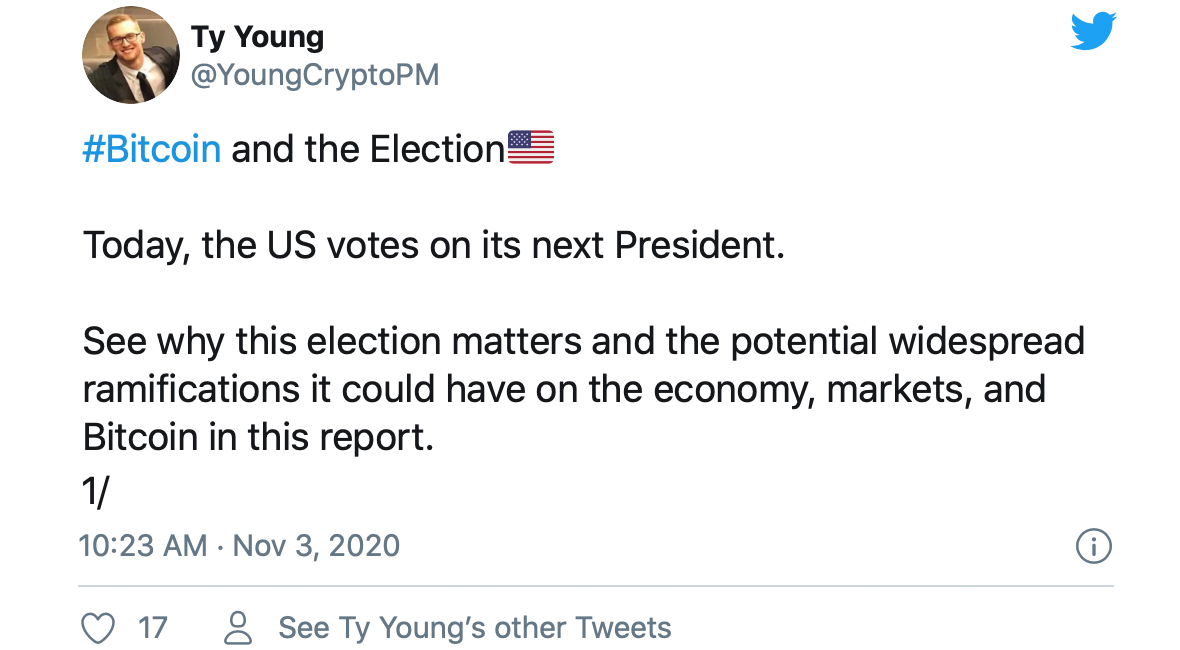1180x650 pixels.
Task: Click "Bitcoin in this report" line
Action: click(258, 437)
